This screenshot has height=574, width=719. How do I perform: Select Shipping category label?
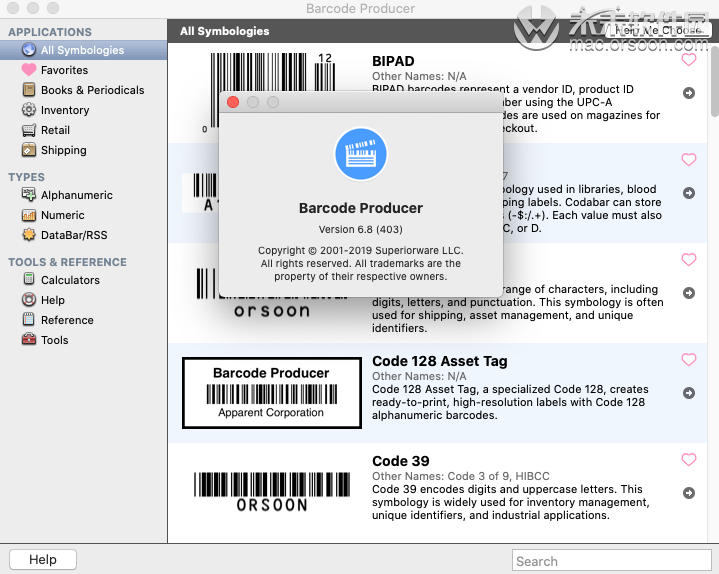pos(64,150)
